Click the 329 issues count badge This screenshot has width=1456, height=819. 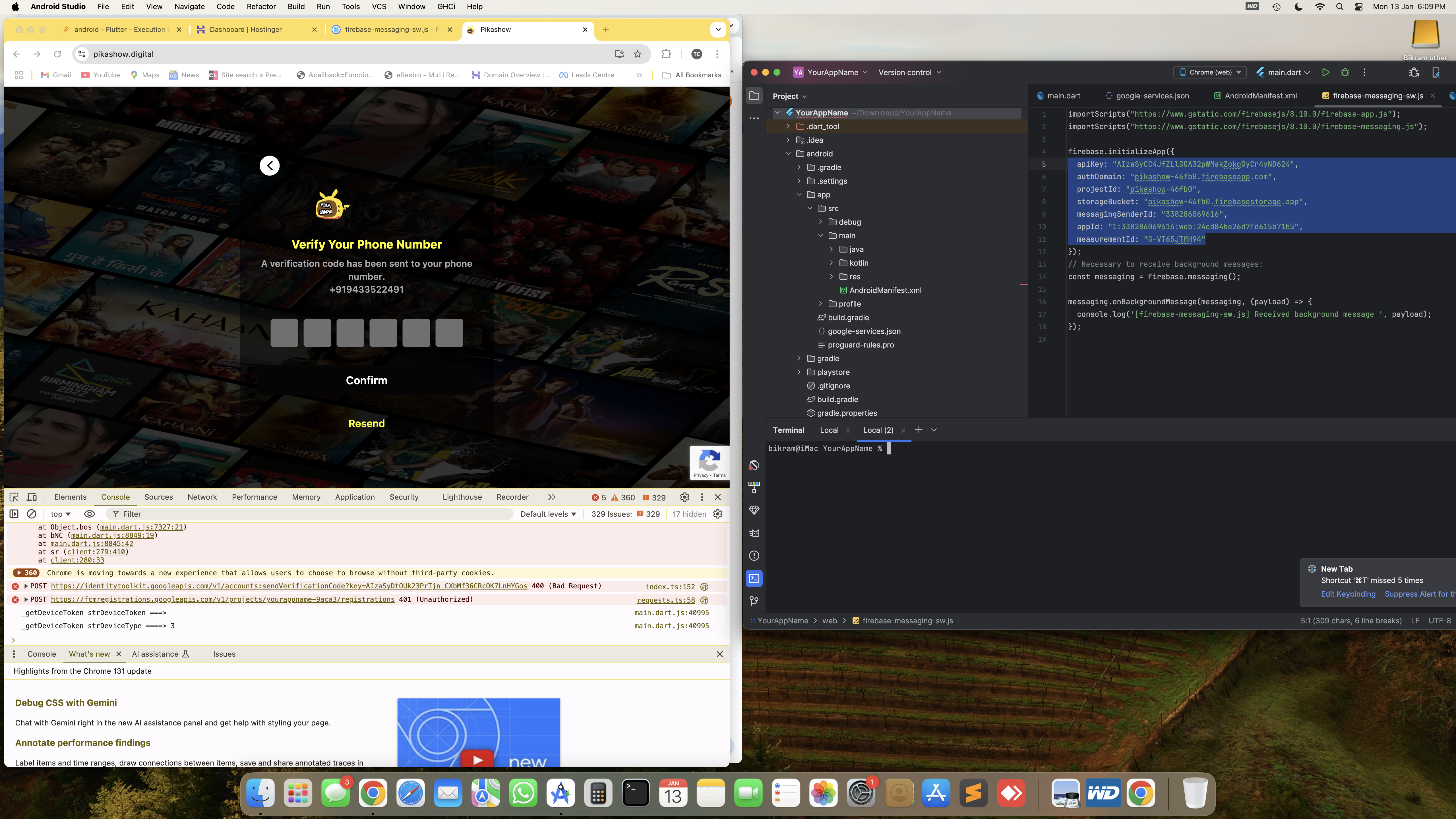(654, 497)
